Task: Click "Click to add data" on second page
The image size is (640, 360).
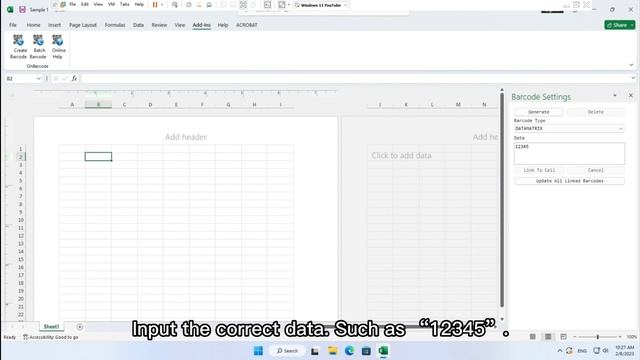Action: coord(401,156)
